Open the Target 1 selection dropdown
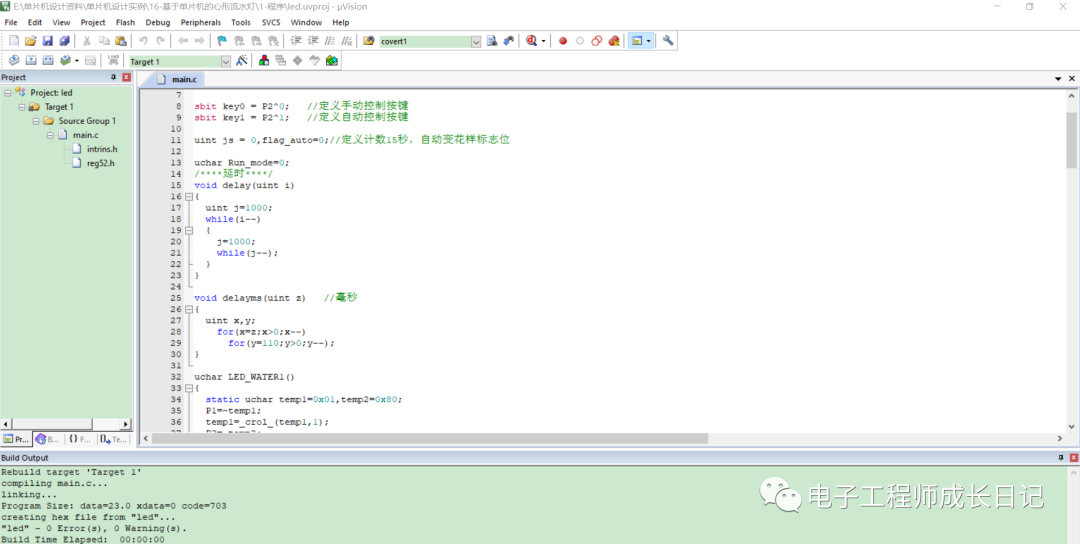This screenshot has width=1080, height=544. (225, 62)
